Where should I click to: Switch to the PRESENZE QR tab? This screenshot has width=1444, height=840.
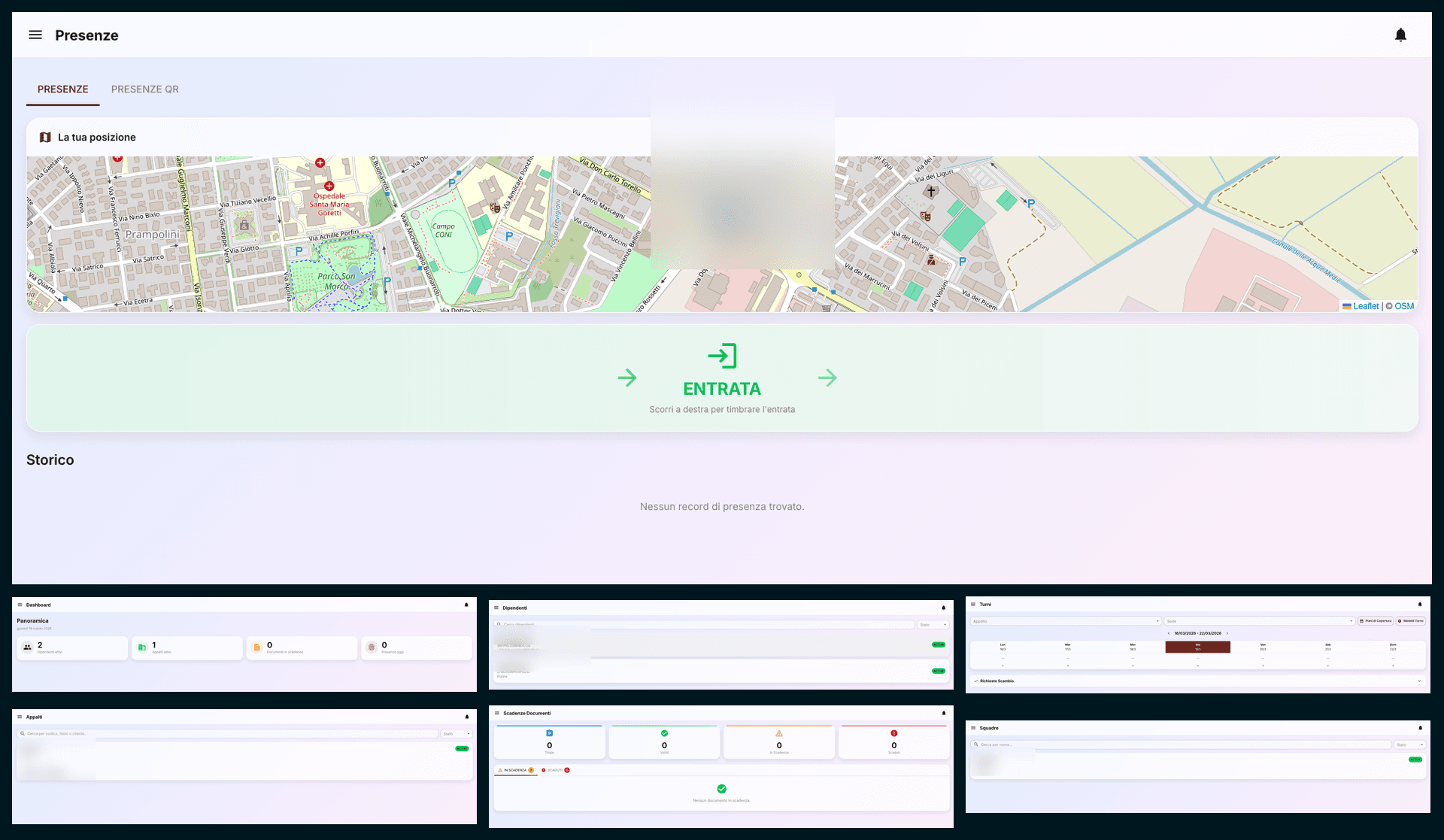145,89
